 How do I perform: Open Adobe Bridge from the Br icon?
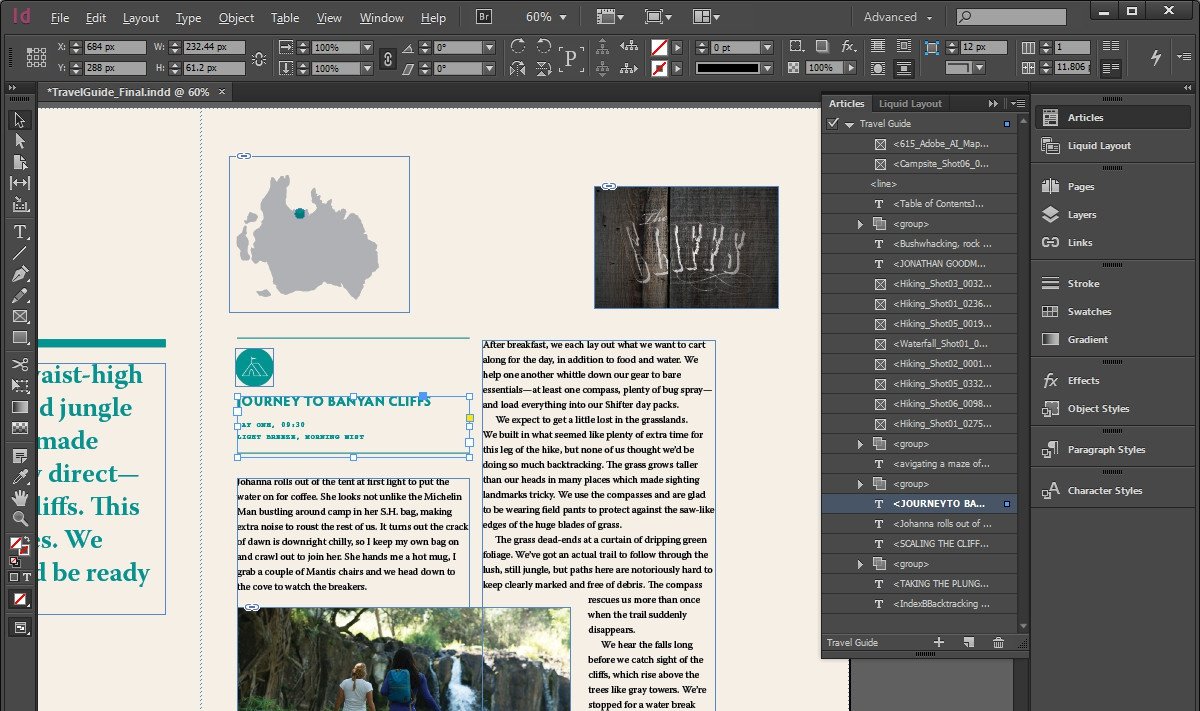[484, 17]
